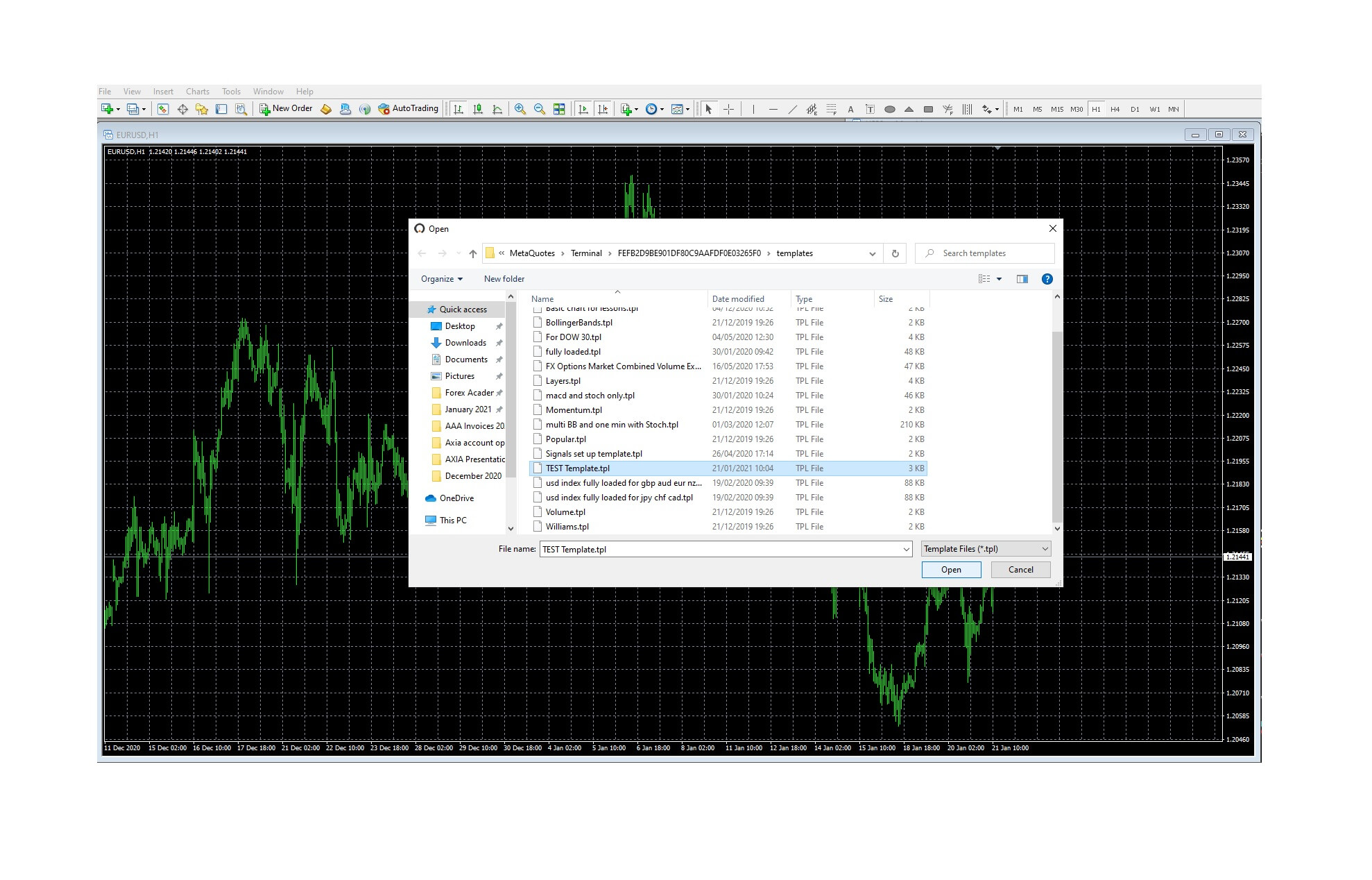Click the Cancel button in dialog

(1020, 570)
